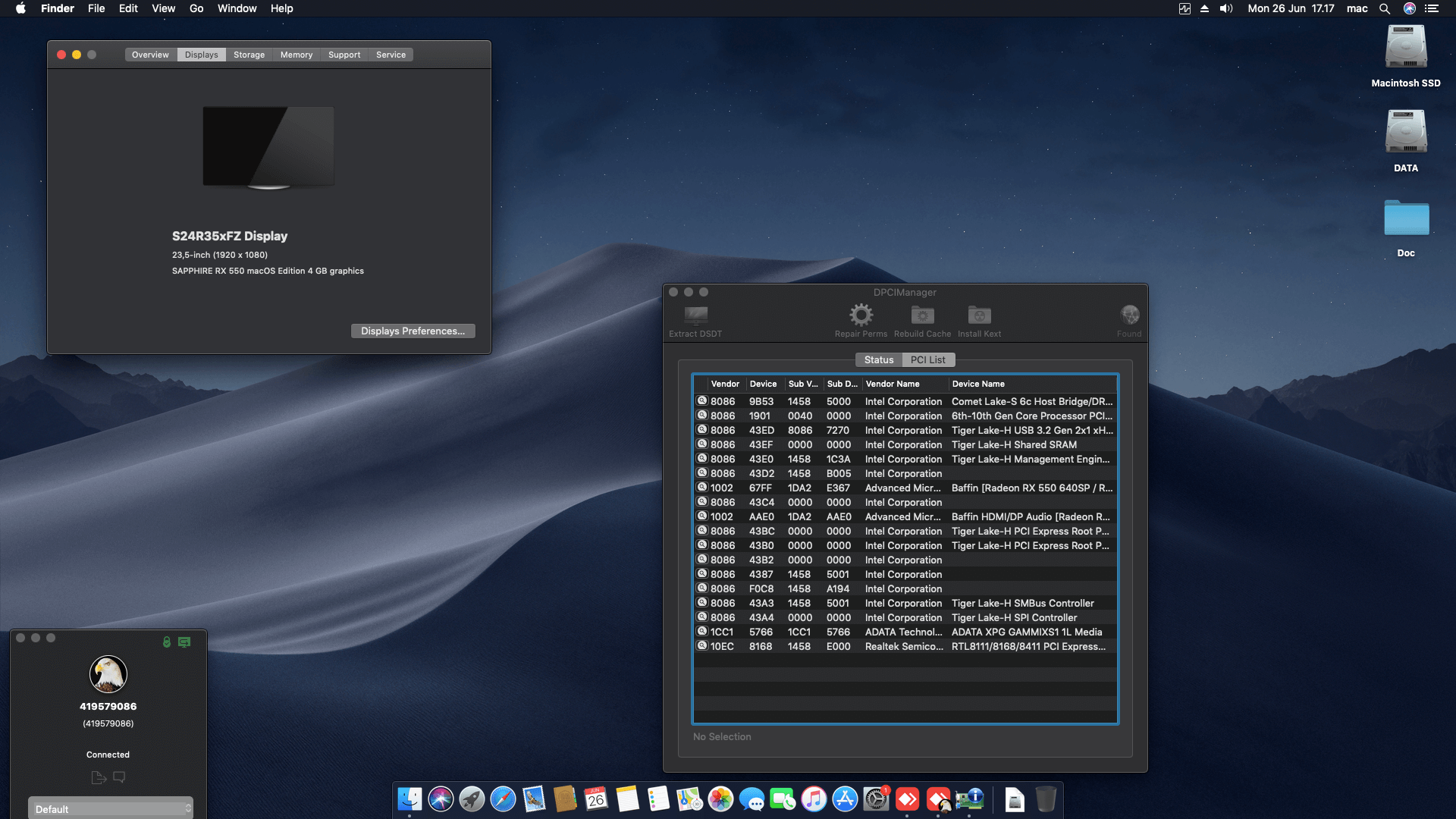Image resolution: width=1456 pixels, height=819 pixels.
Task: Open the Support tab in About This Mac
Action: coord(344,55)
